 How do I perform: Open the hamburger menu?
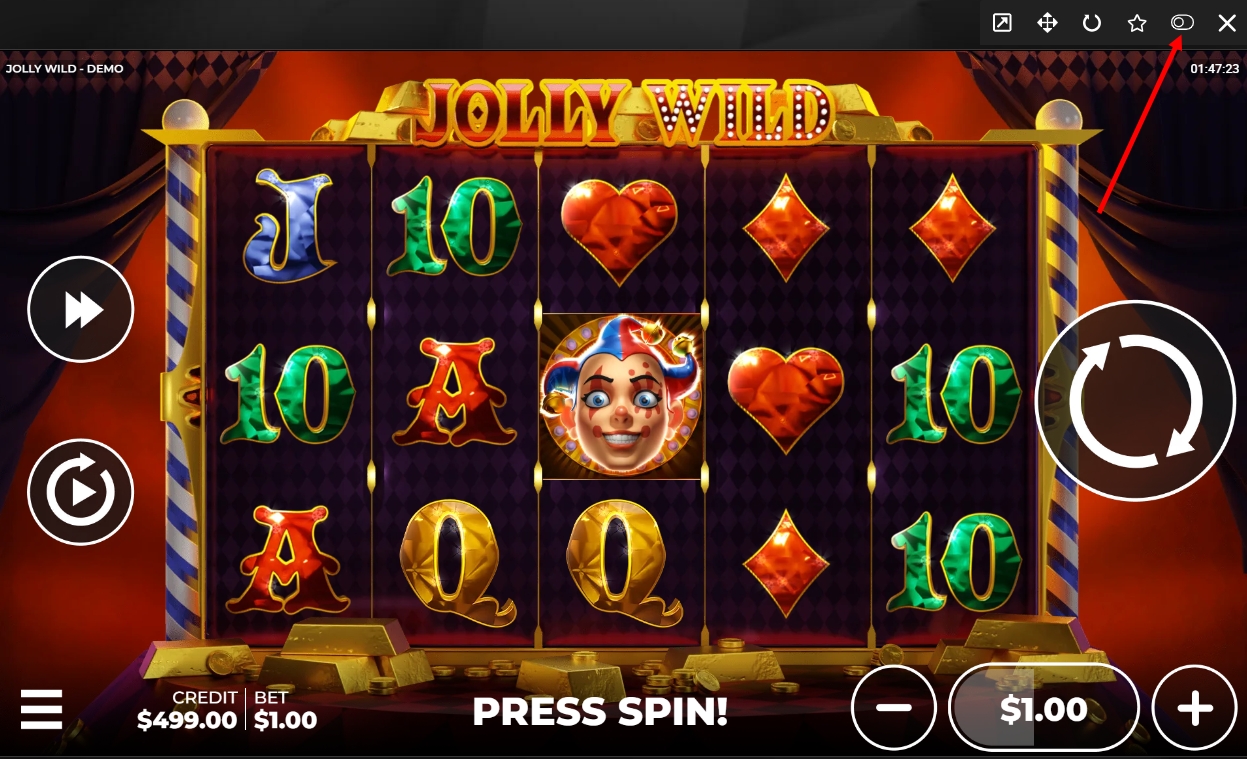pos(41,709)
